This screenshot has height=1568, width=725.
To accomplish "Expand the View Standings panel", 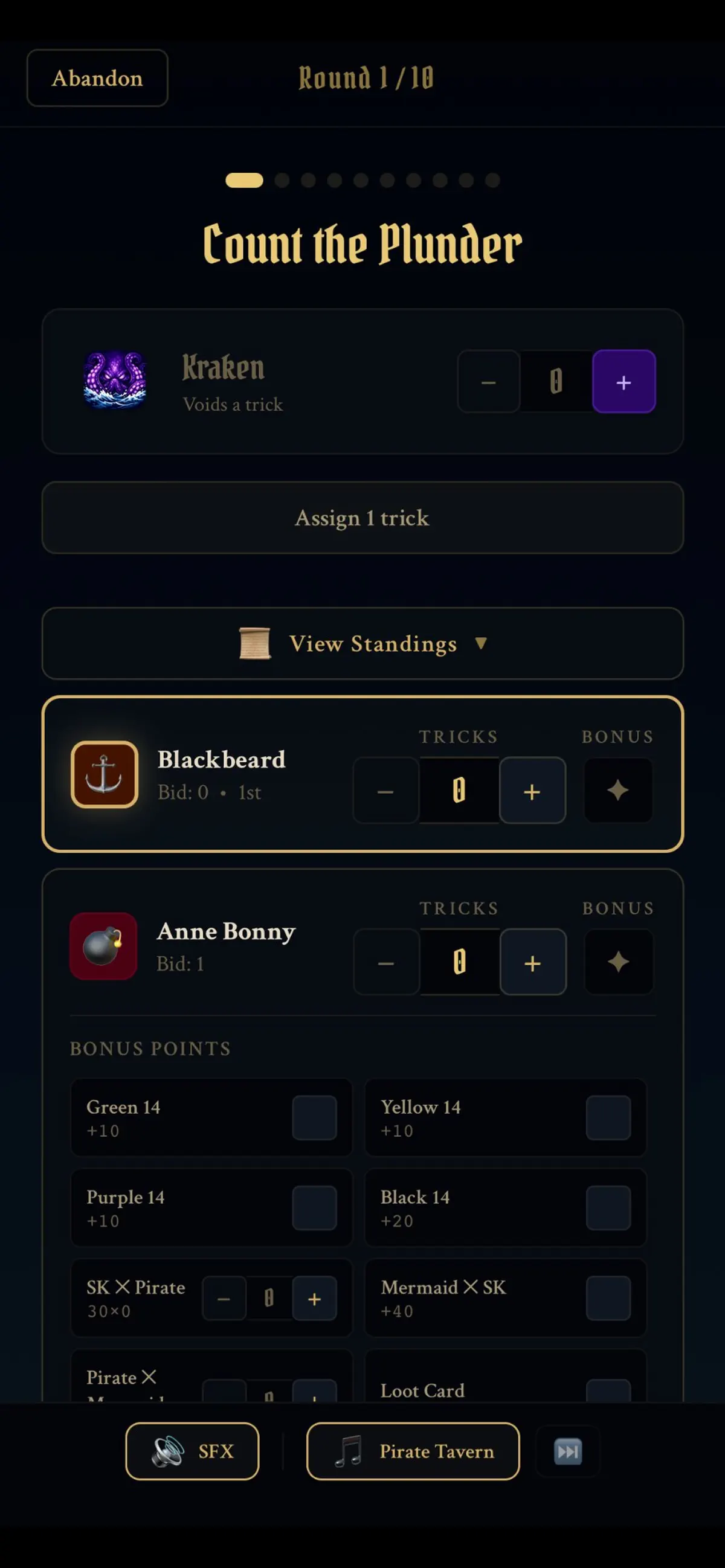I will [363, 643].
